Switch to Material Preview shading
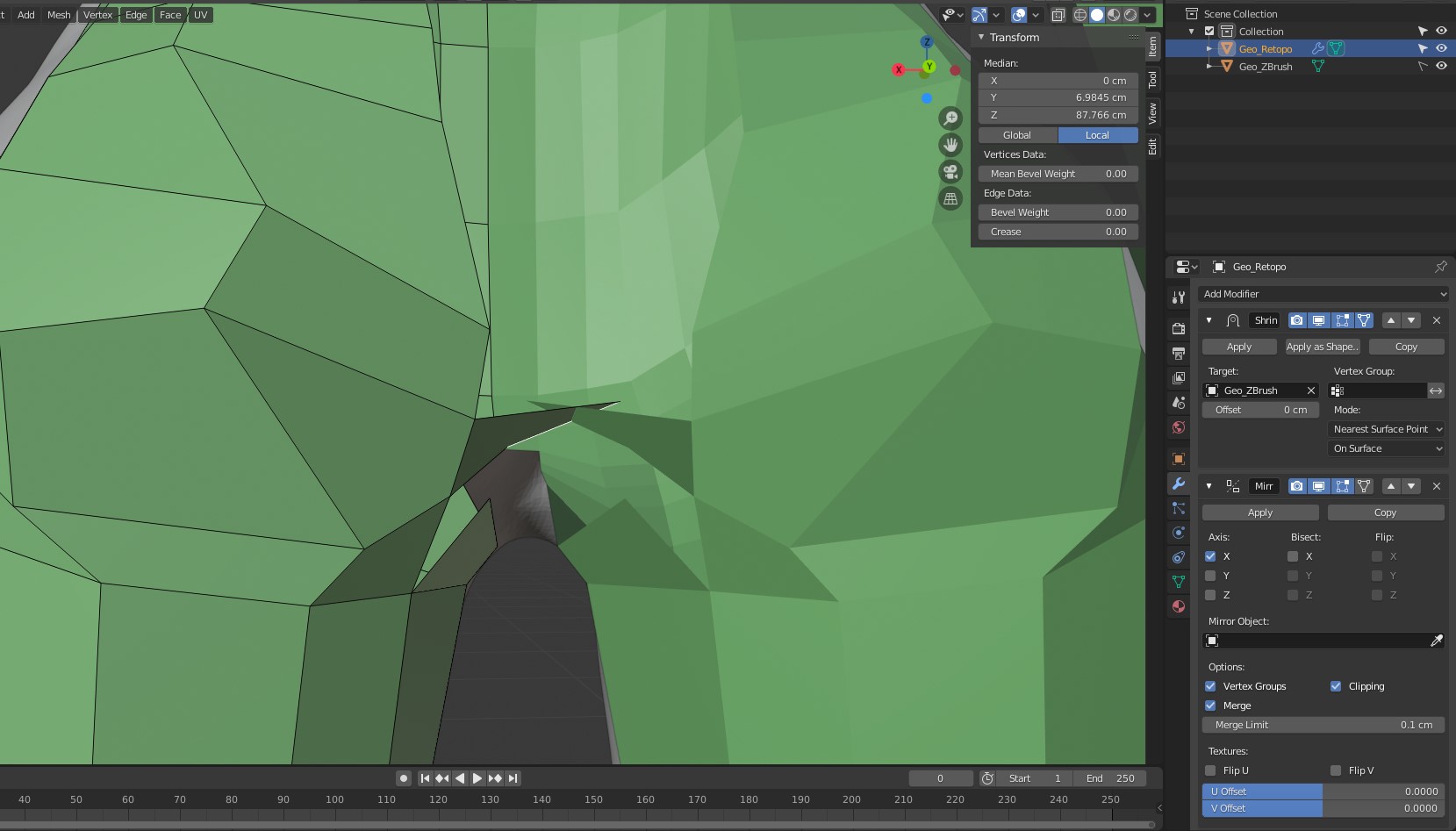 coord(1114,15)
